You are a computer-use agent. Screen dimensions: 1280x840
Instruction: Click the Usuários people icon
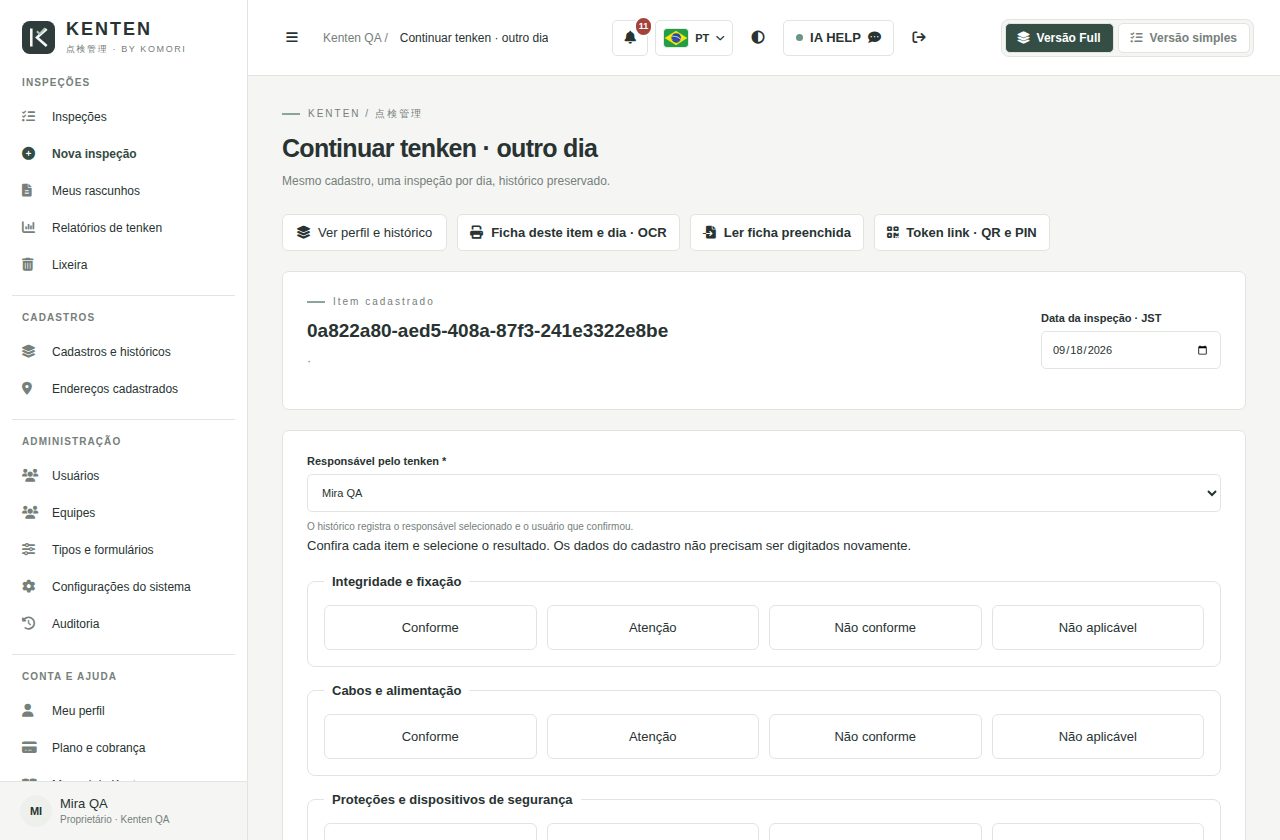(29, 476)
